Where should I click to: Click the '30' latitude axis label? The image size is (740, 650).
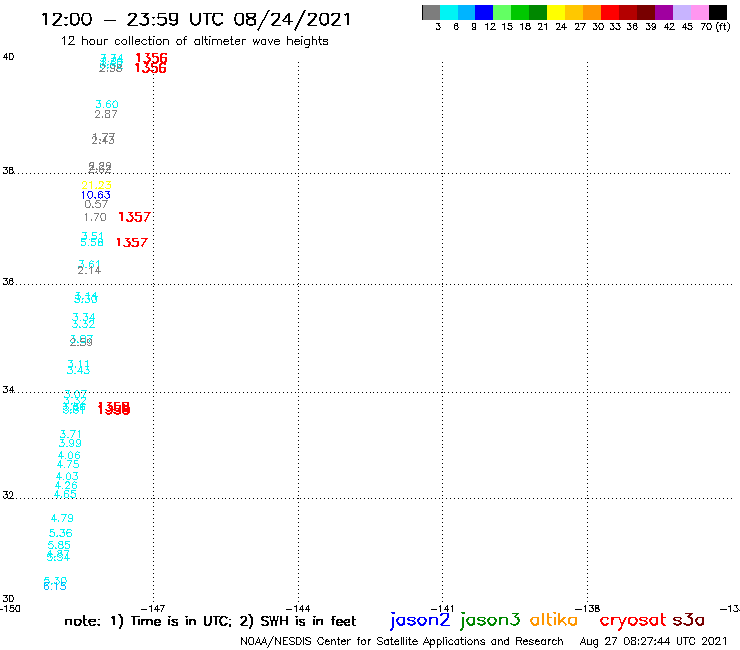[x=8, y=599]
